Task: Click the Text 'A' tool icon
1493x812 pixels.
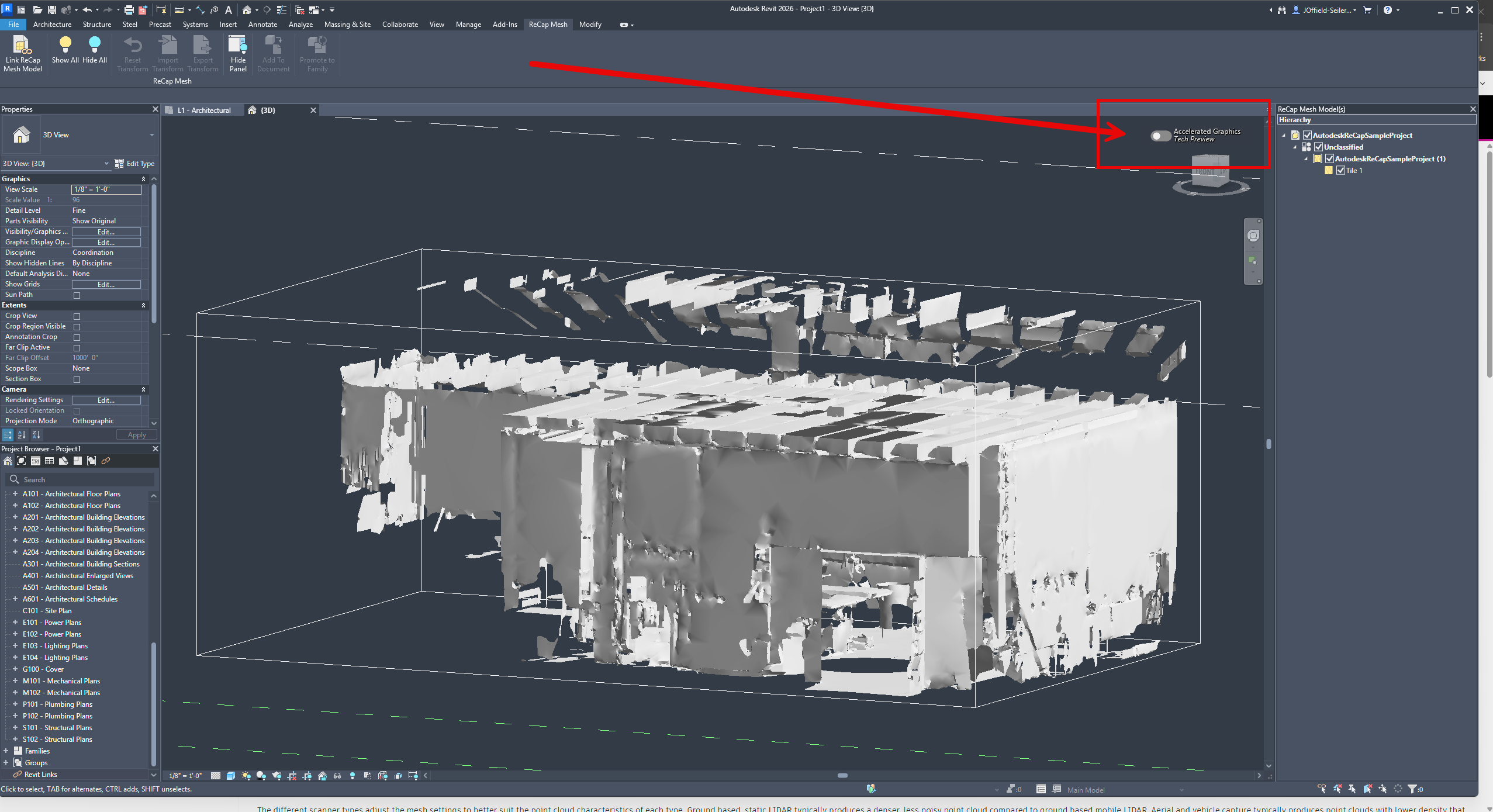Action: pos(229,9)
